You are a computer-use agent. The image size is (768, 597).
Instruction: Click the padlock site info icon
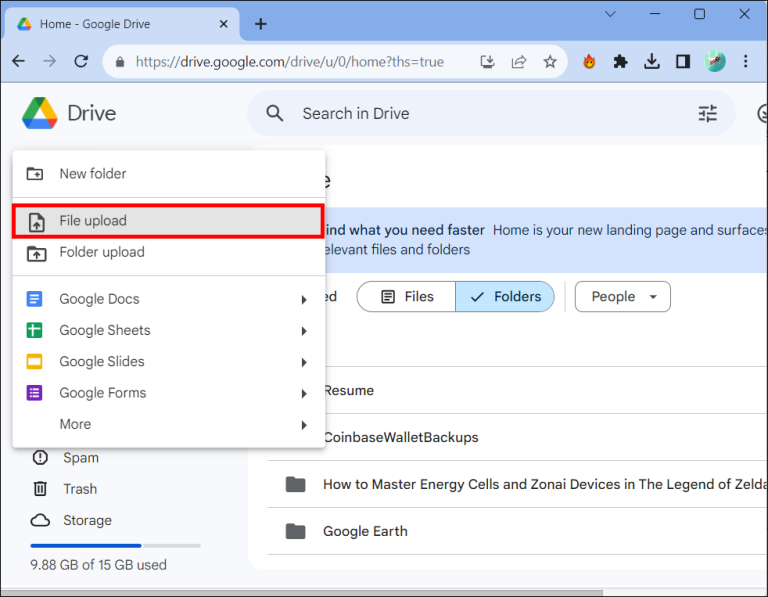pyautogui.click(x=120, y=62)
